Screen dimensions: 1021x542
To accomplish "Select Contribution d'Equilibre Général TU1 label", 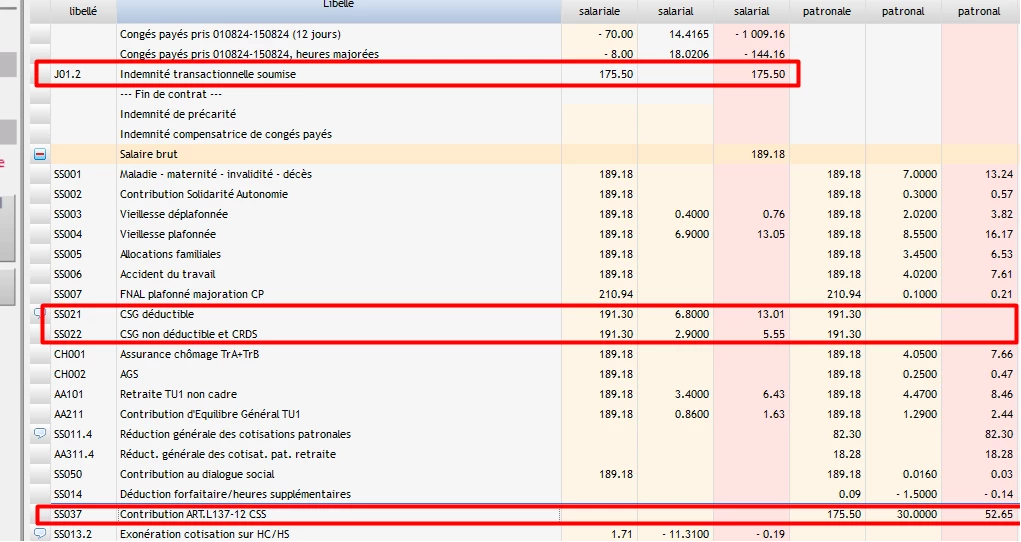I will point(210,414).
